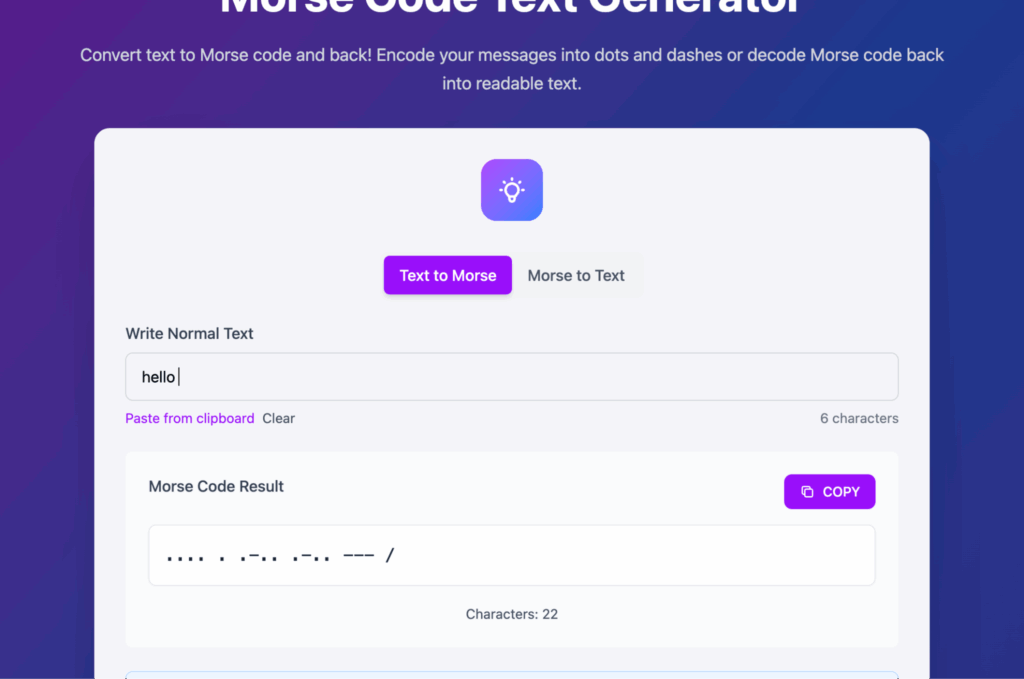Click the three-dash Morse letter O
The width and height of the screenshot is (1024, 679).
coord(358,555)
